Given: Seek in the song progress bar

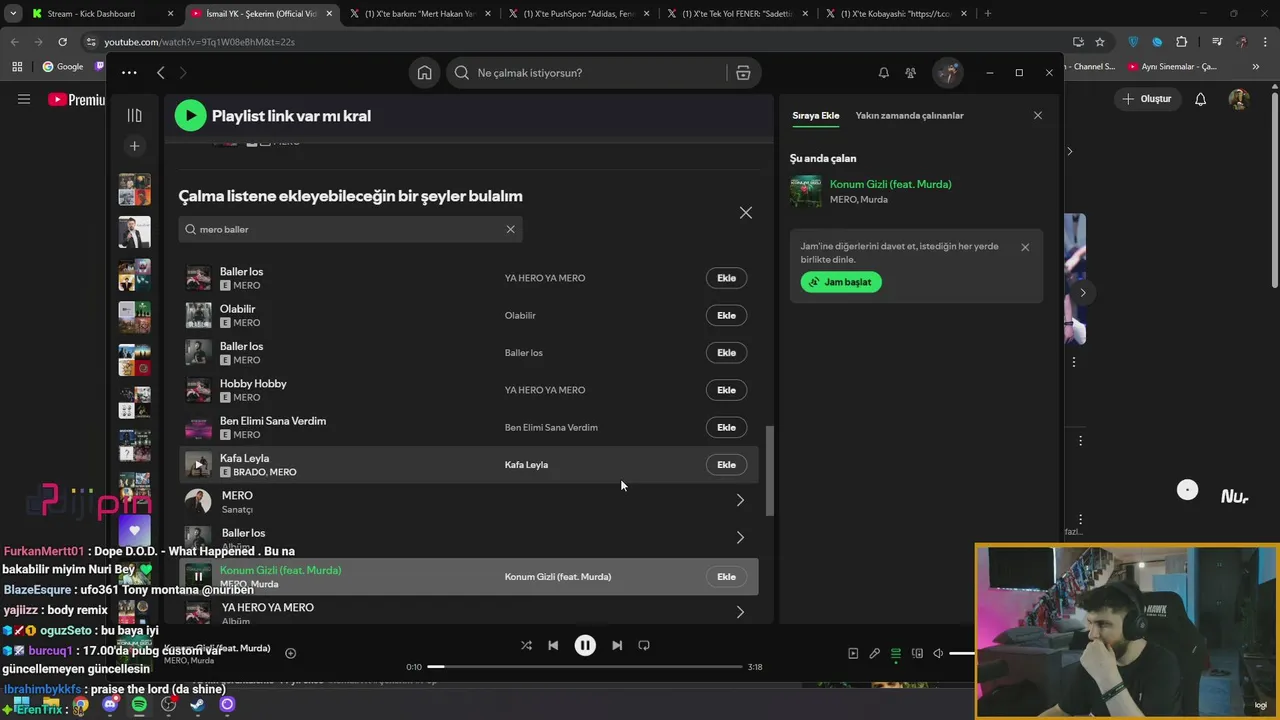Looking at the screenshot, I should coord(585,667).
